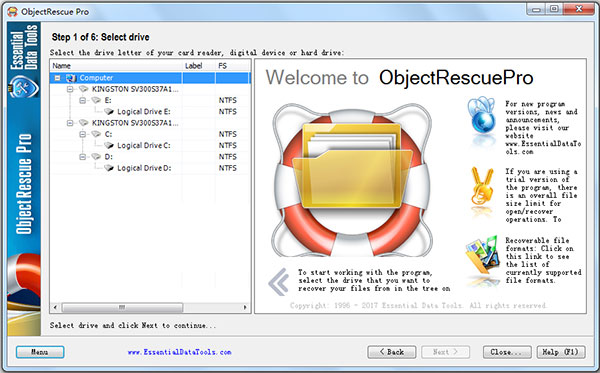The height and width of the screenshot is (373, 600).
Task: Open the www.EssentialDataTools.com link
Action: 179,352
